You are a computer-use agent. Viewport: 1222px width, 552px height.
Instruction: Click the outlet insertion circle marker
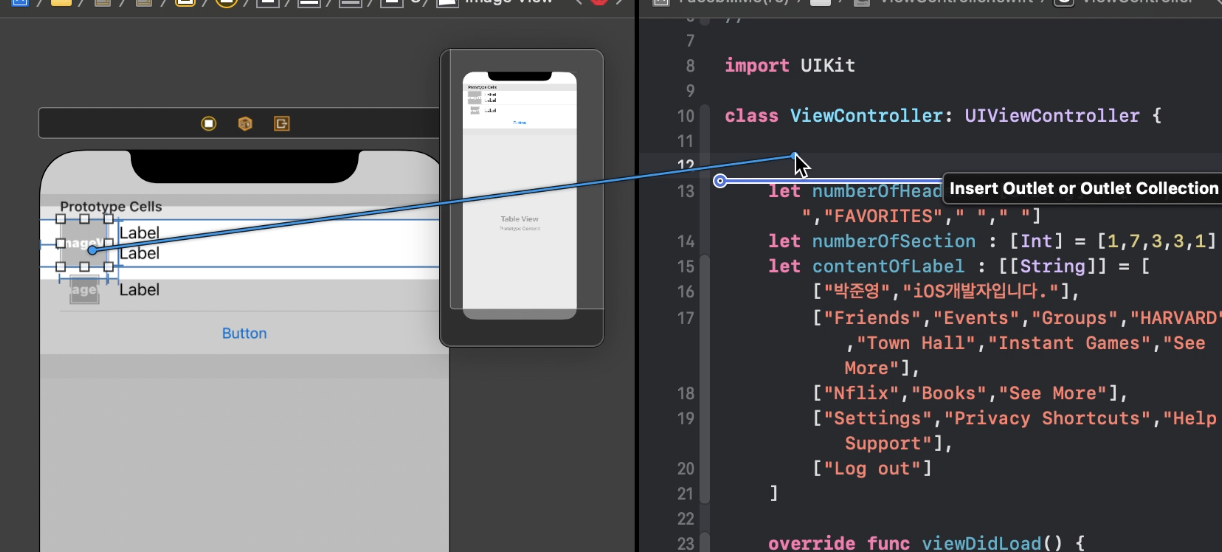pos(720,181)
